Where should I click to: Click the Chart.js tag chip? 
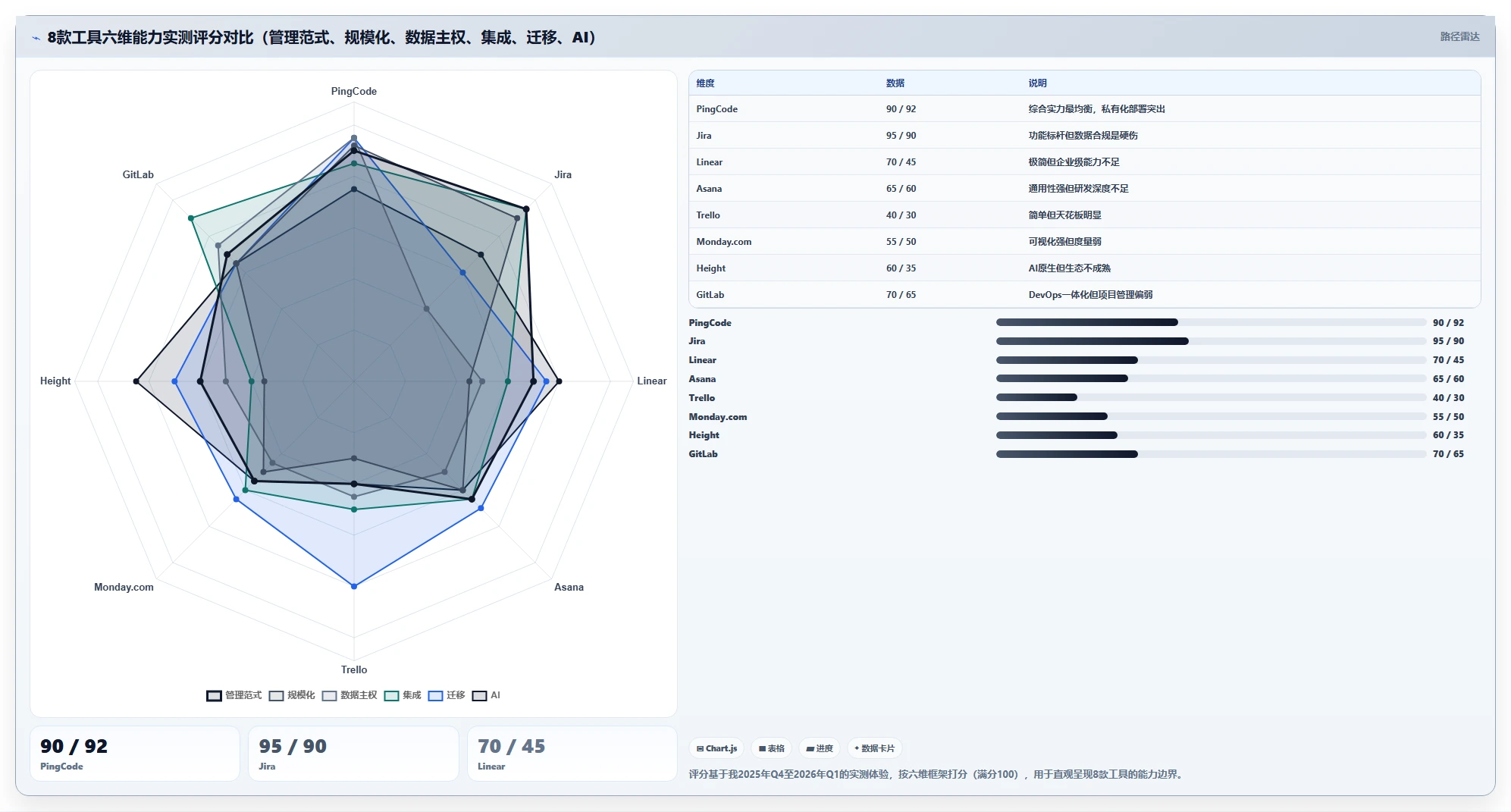(716, 748)
